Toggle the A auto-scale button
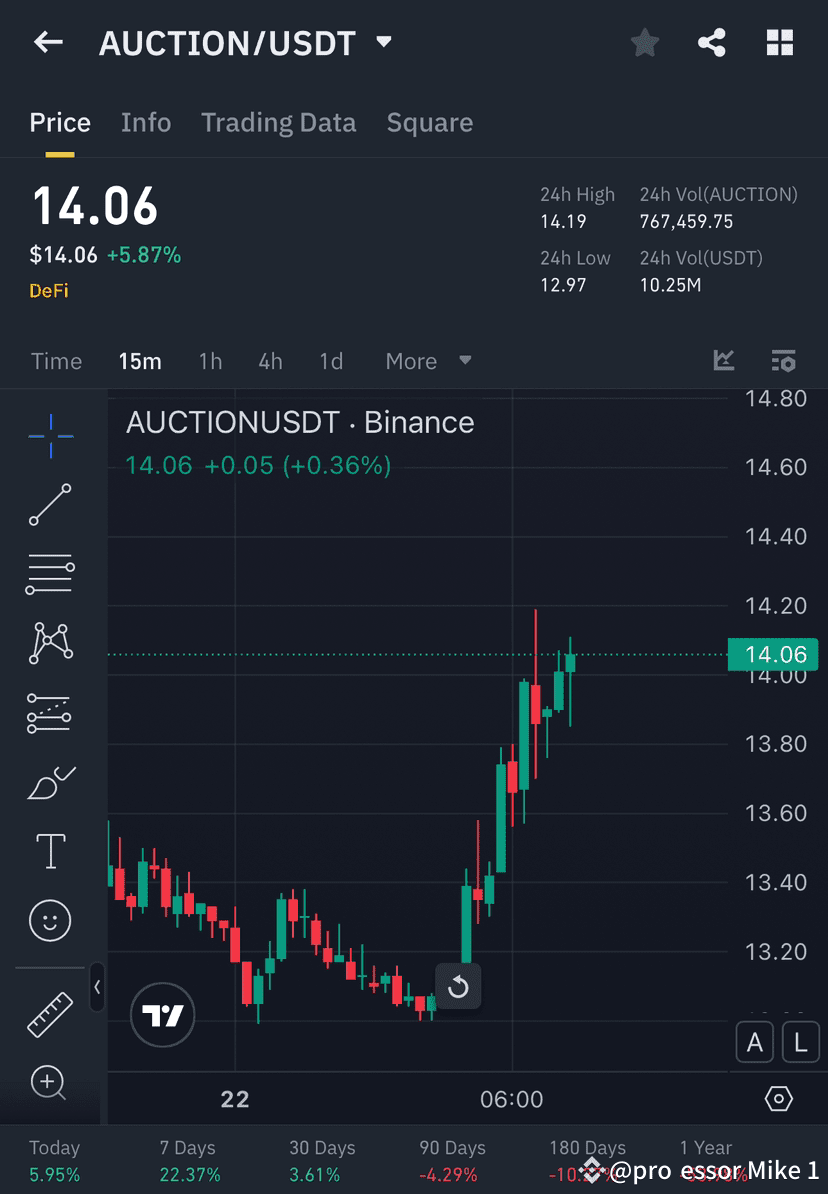 (x=755, y=1042)
